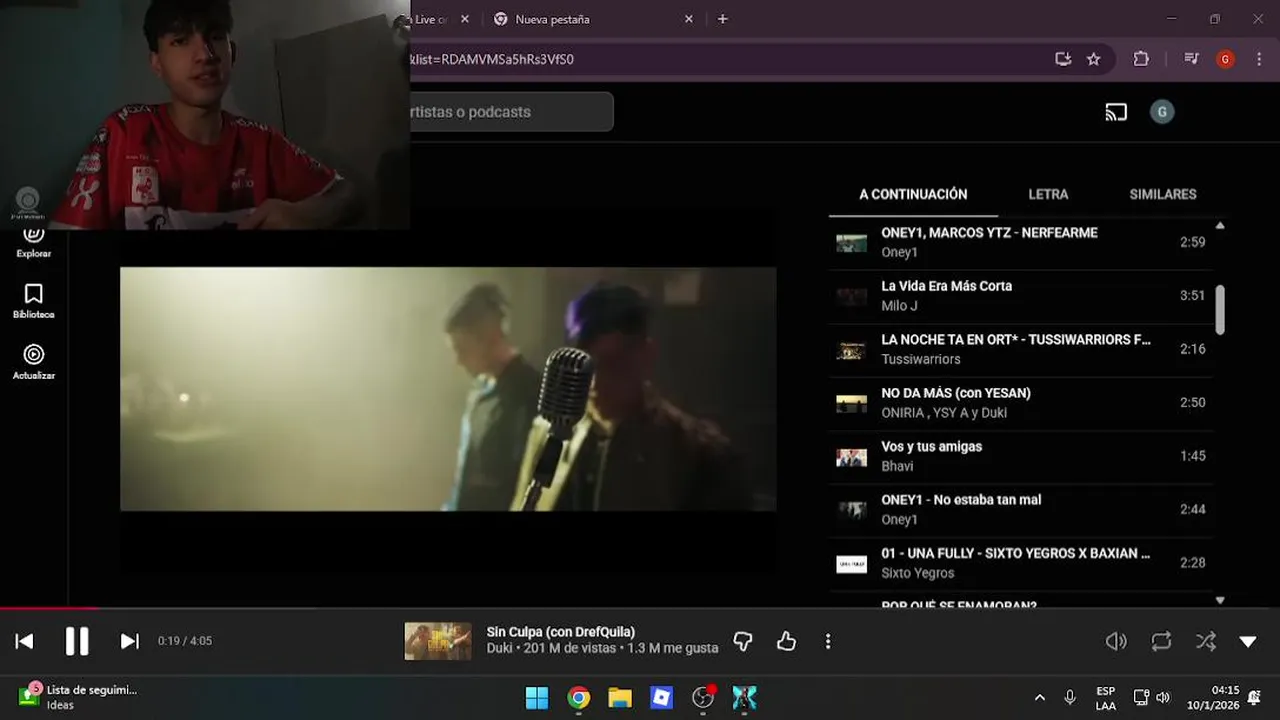
Task: Open the Explorar sidebar item
Action: pyautogui.click(x=34, y=241)
